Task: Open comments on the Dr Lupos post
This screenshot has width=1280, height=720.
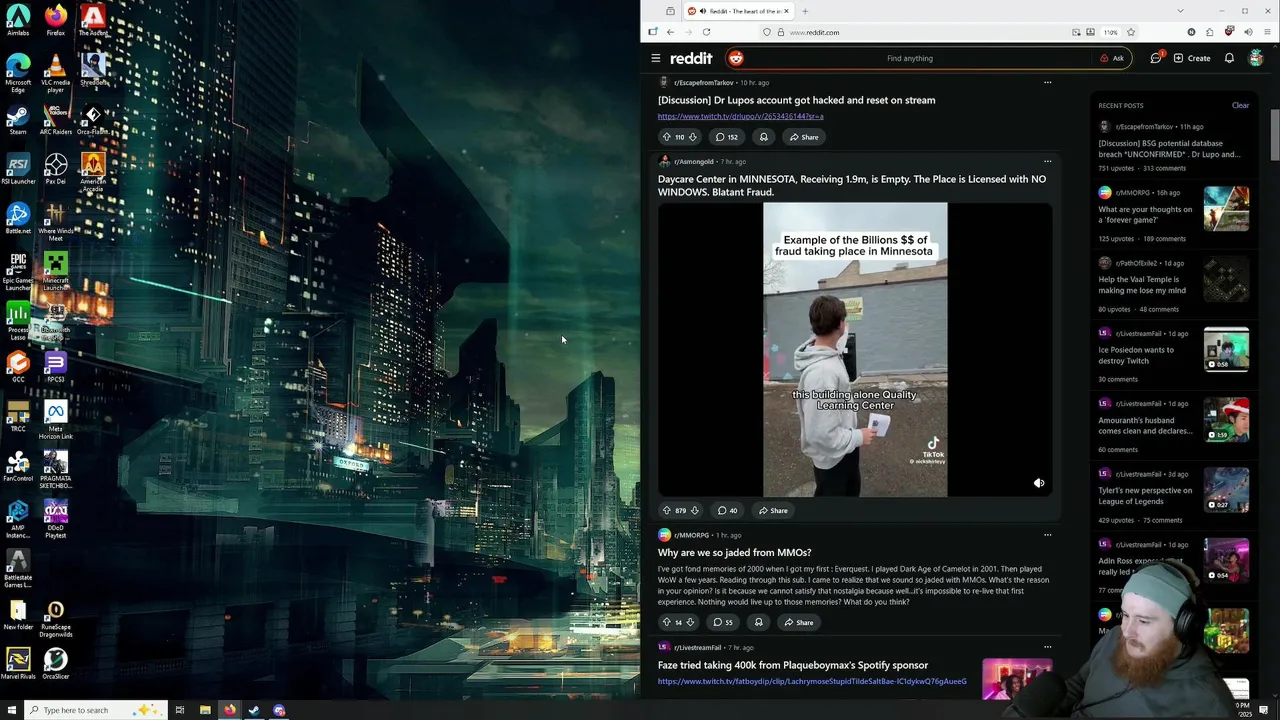Action: coord(726,137)
